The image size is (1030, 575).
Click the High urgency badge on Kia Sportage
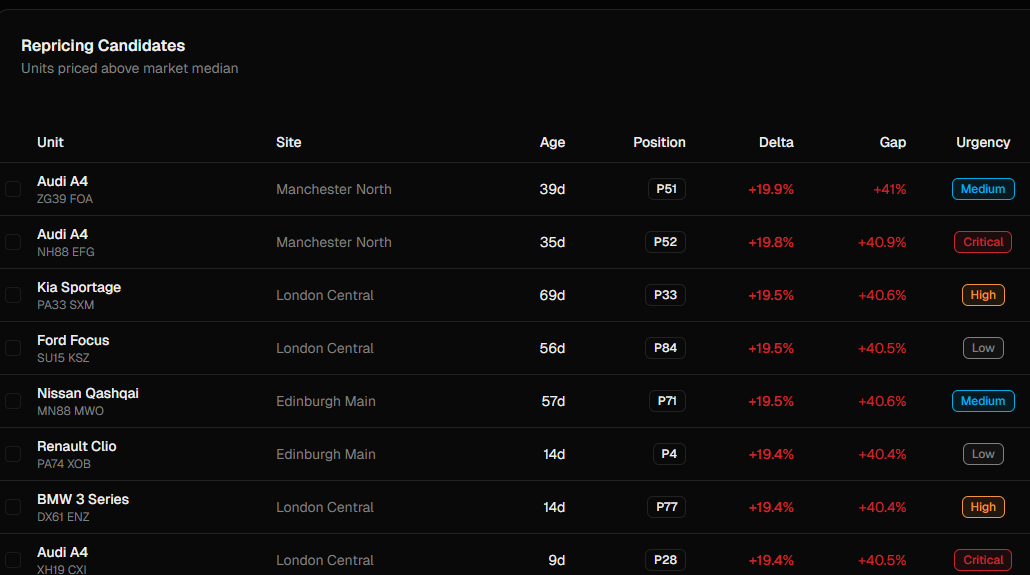point(983,295)
